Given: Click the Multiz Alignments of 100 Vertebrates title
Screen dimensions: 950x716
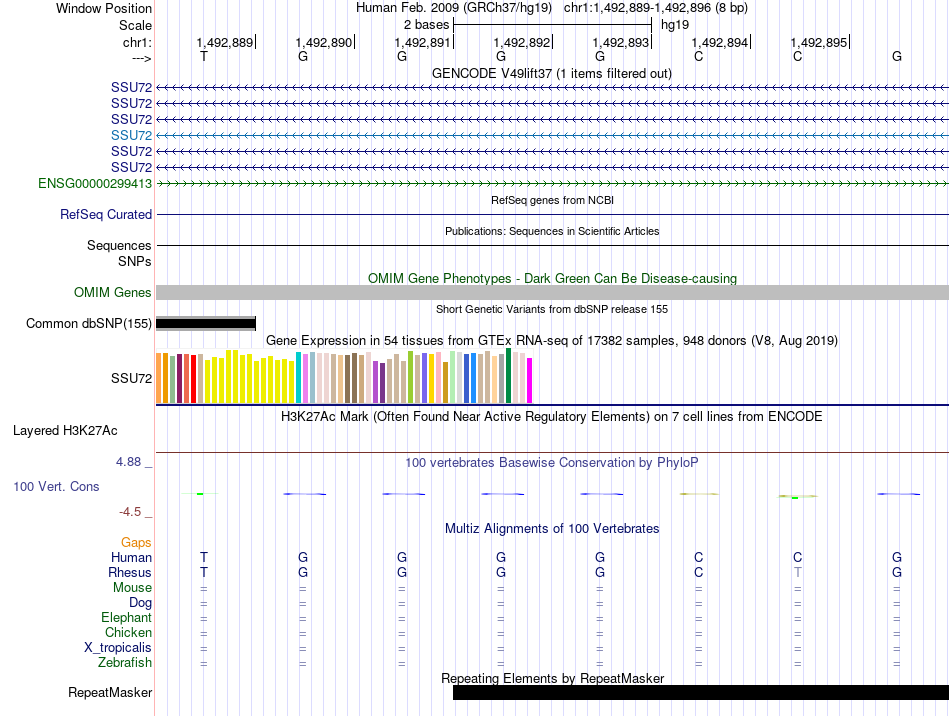Looking at the screenshot, I should click(552, 528).
